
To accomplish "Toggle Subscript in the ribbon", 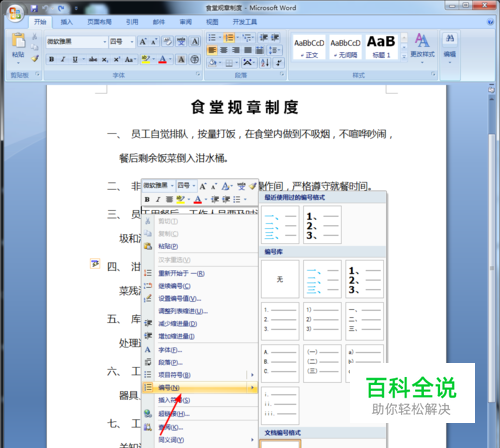I will pos(105,60).
